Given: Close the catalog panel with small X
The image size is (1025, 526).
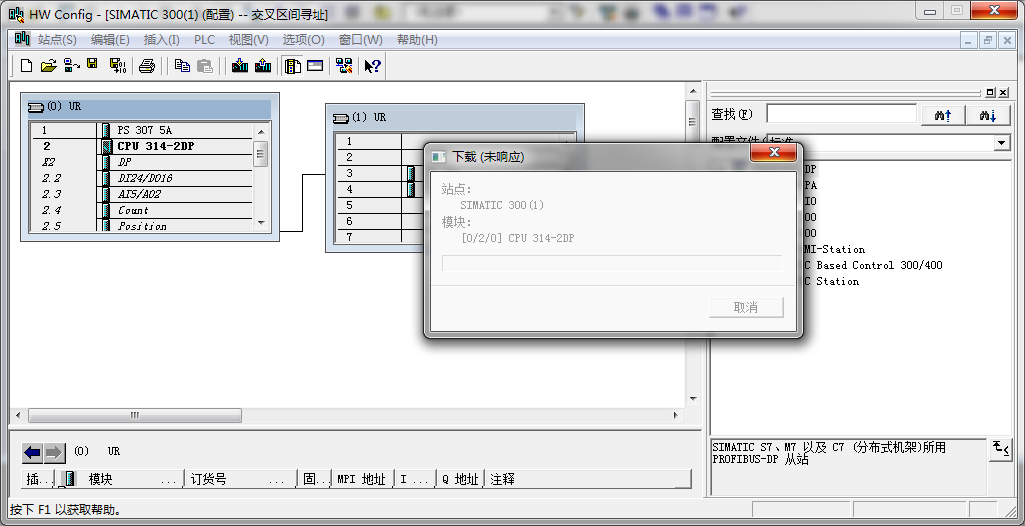Looking at the screenshot, I should coord(1002,92).
